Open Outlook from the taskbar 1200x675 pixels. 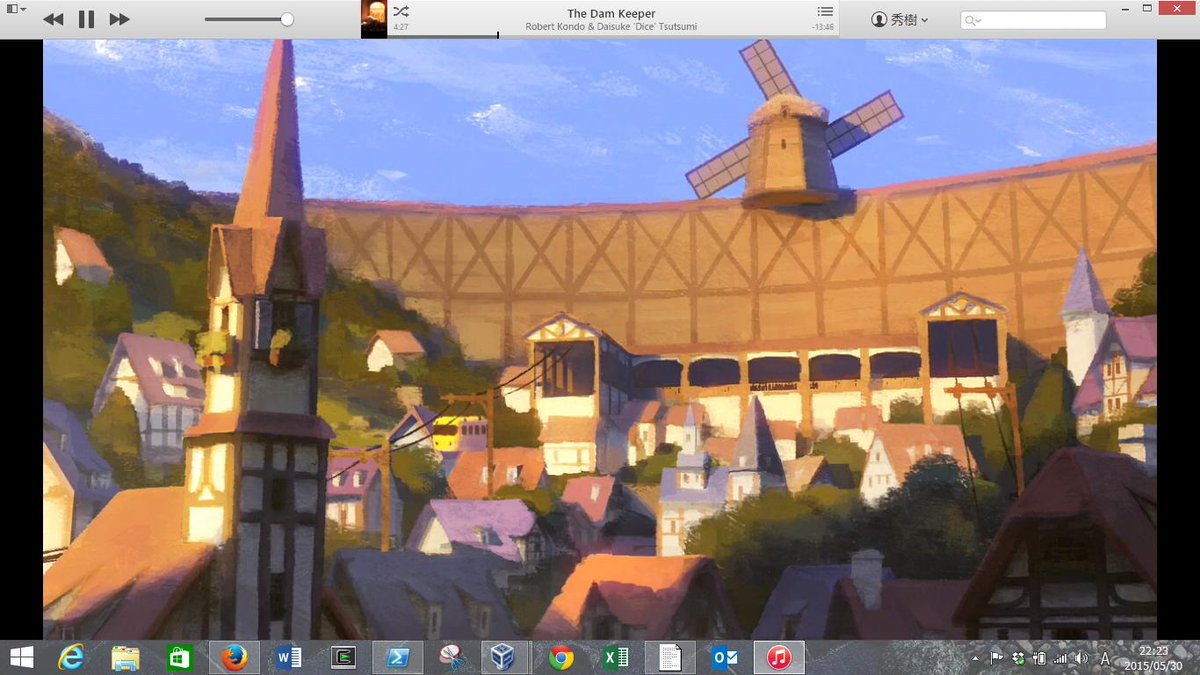724,657
